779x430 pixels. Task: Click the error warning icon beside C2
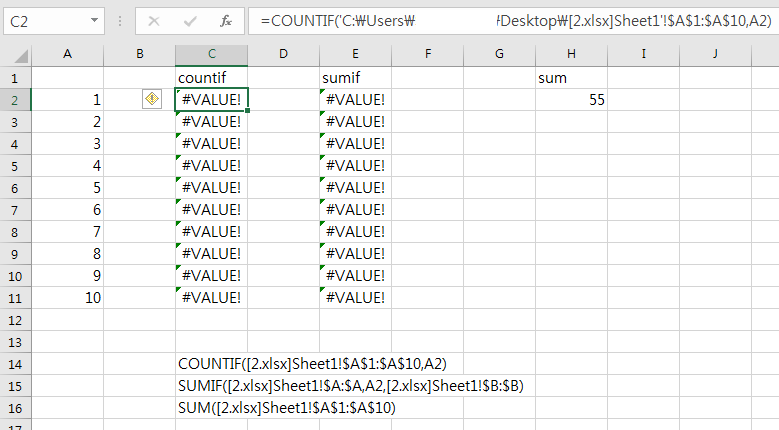coord(152,99)
